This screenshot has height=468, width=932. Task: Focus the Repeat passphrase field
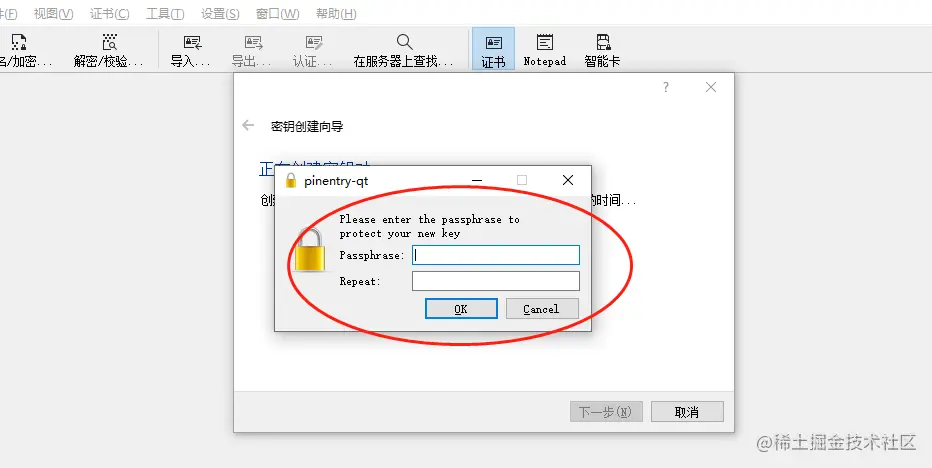496,281
